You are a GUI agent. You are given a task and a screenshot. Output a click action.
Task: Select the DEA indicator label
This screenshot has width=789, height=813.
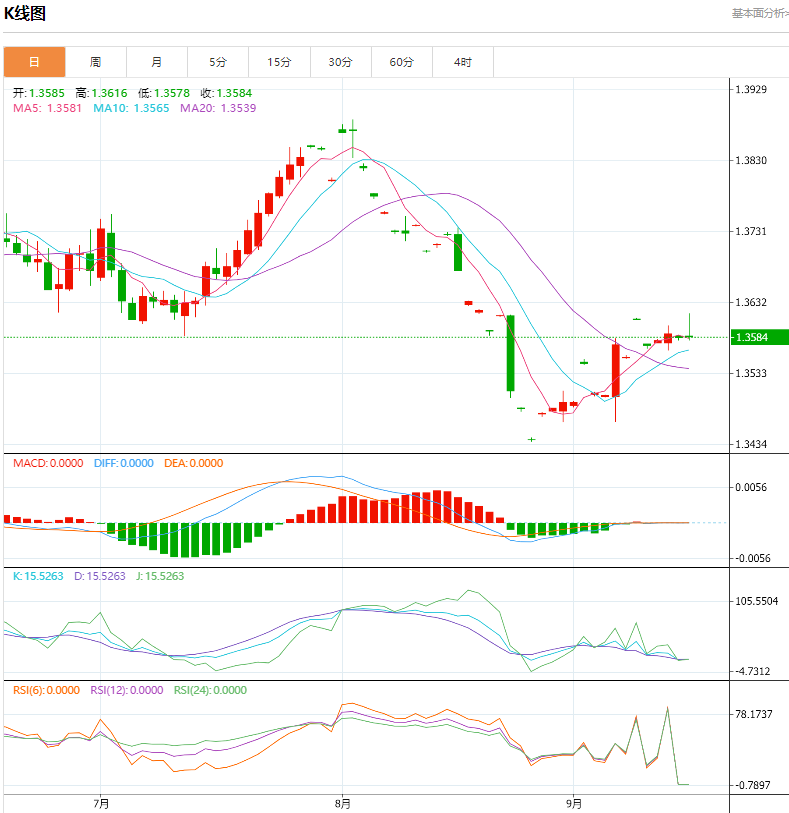[x=192, y=463]
